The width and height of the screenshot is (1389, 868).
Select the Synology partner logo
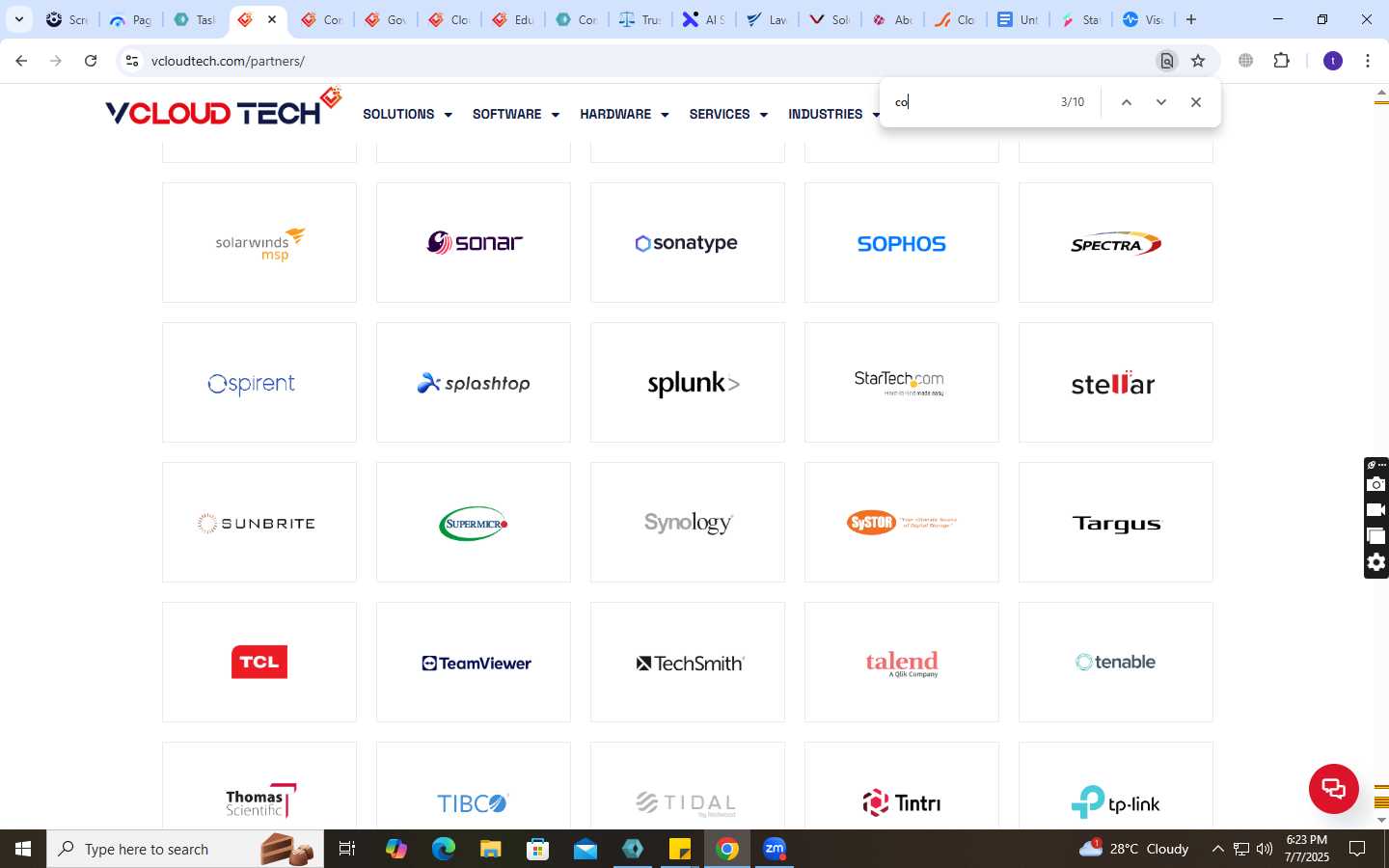688,523
